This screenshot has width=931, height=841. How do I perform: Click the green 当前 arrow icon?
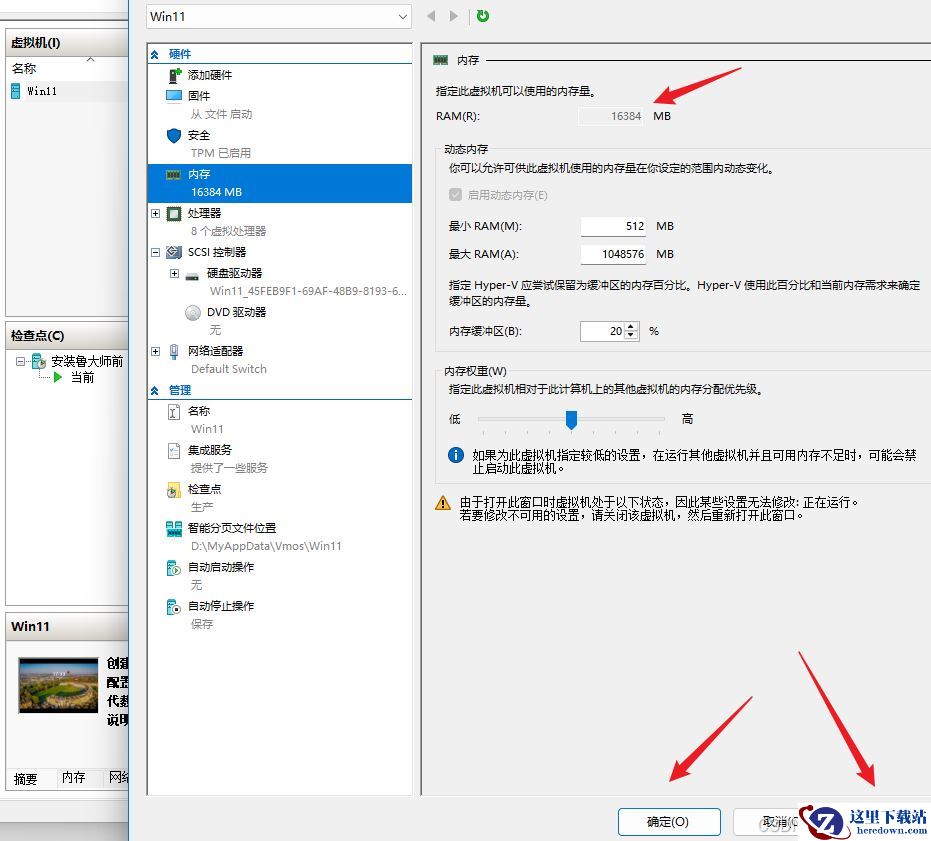coord(58,377)
